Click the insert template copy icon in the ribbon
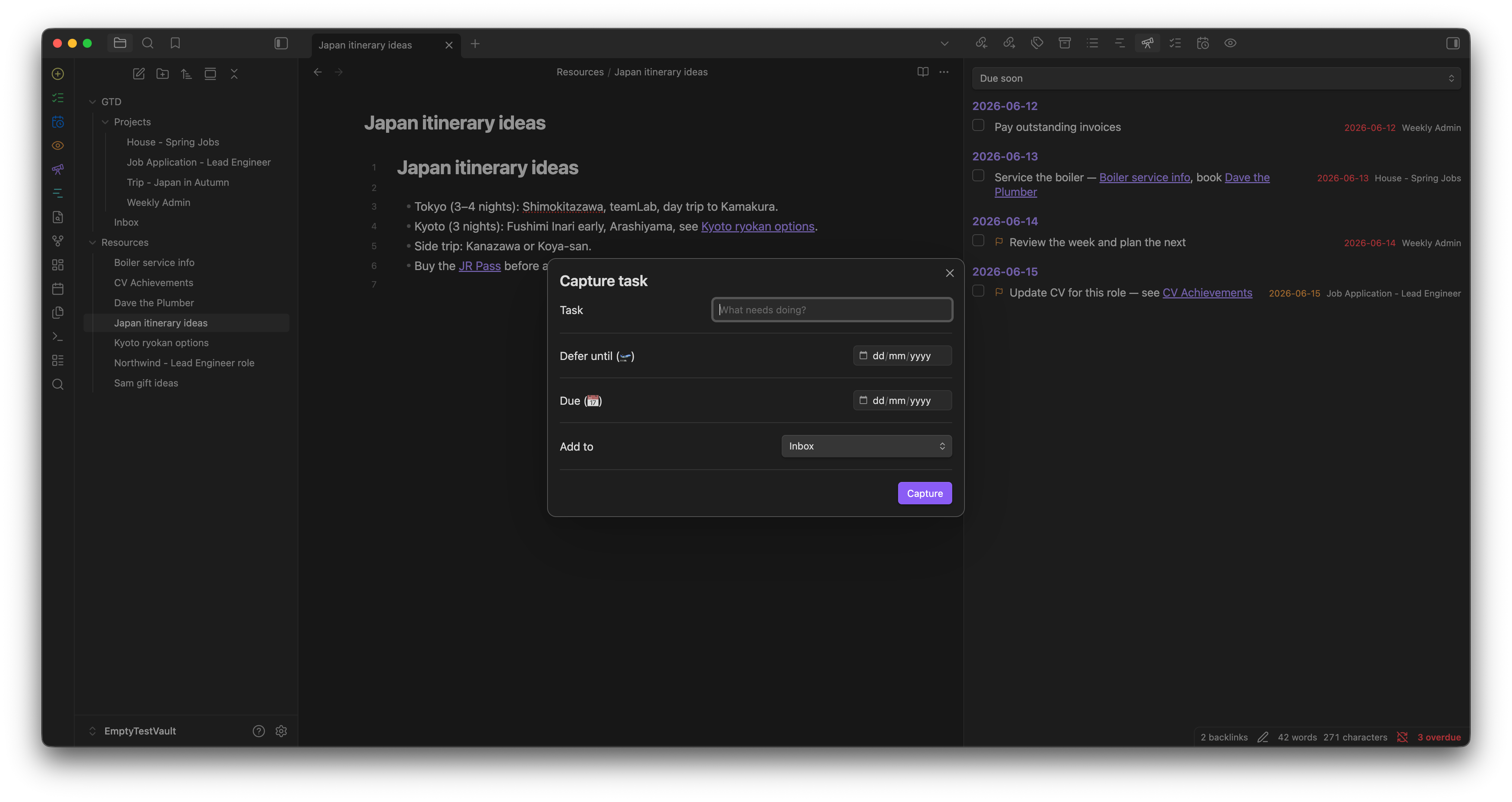The image size is (1512, 802). pos(57,312)
